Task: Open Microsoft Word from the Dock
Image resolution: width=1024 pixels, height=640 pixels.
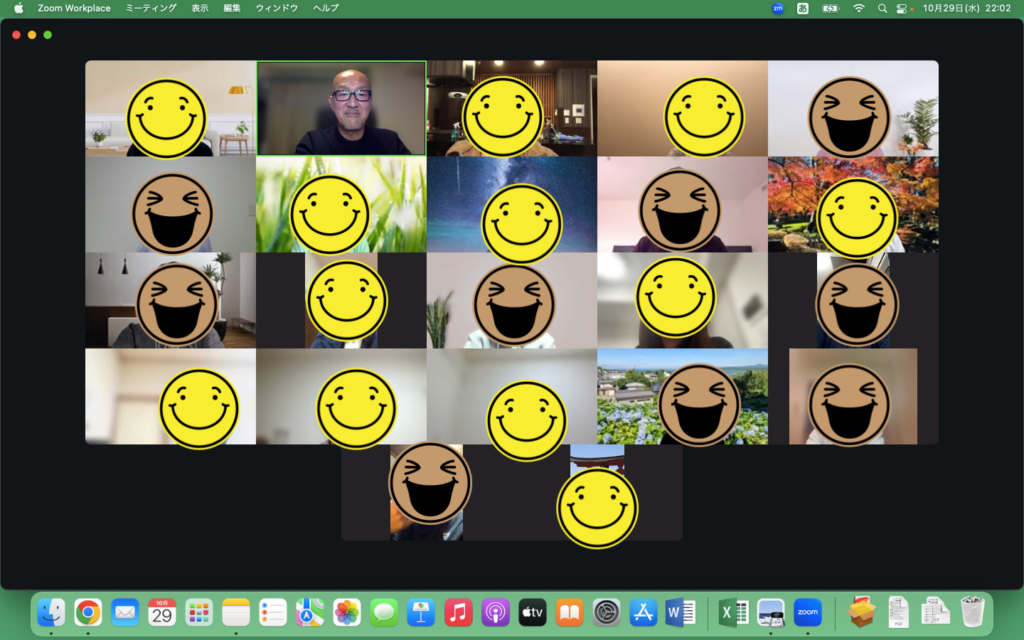Action: pyautogui.click(x=680, y=612)
